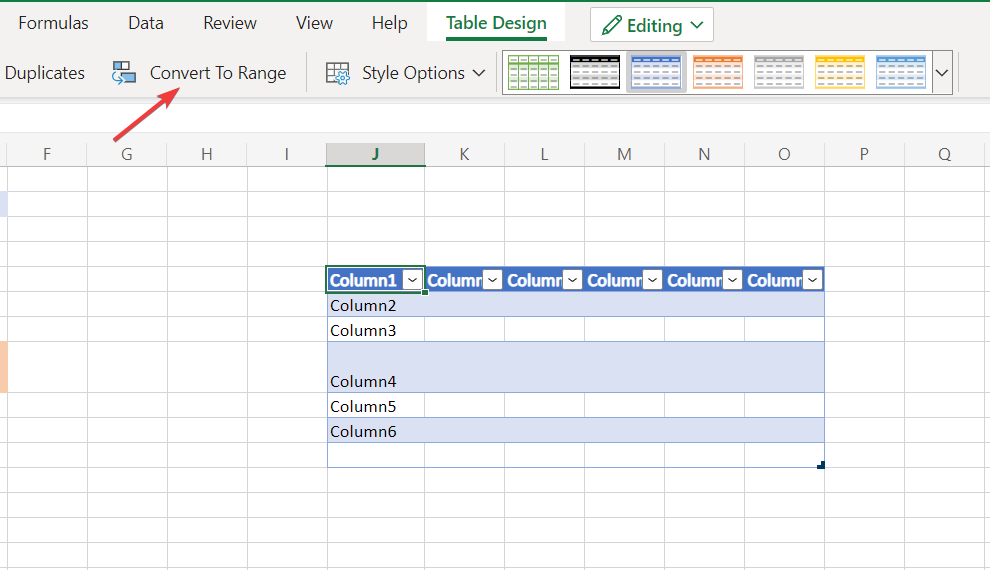Open the Help tab
The width and height of the screenshot is (990, 570).
pos(389,23)
